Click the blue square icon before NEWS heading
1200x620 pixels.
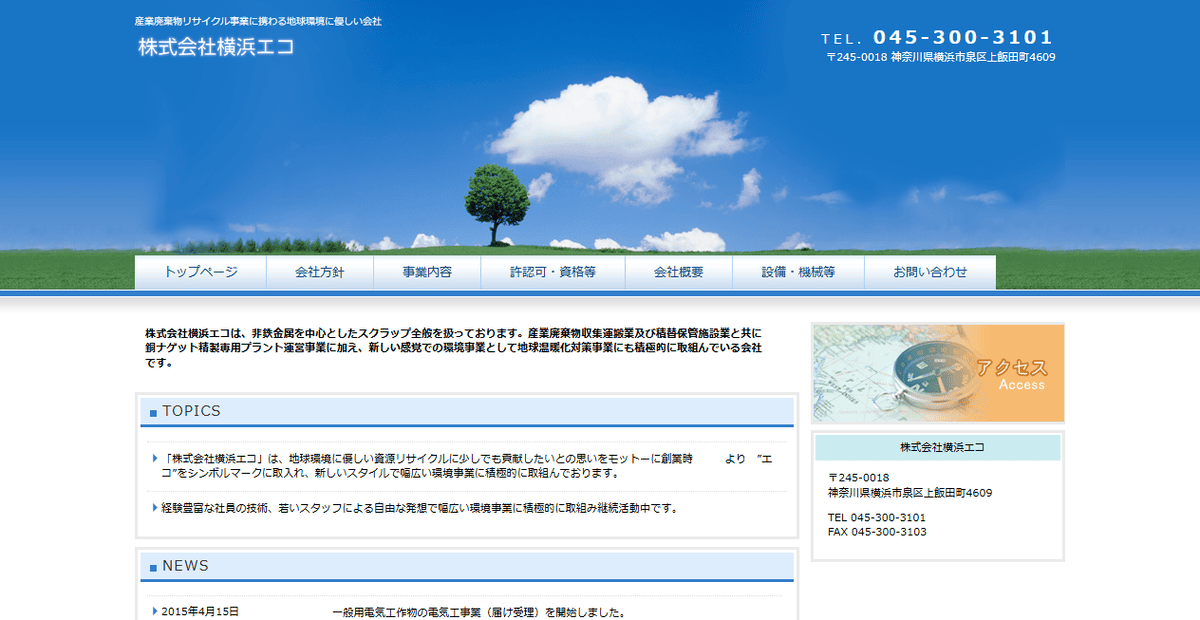(153, 566)
